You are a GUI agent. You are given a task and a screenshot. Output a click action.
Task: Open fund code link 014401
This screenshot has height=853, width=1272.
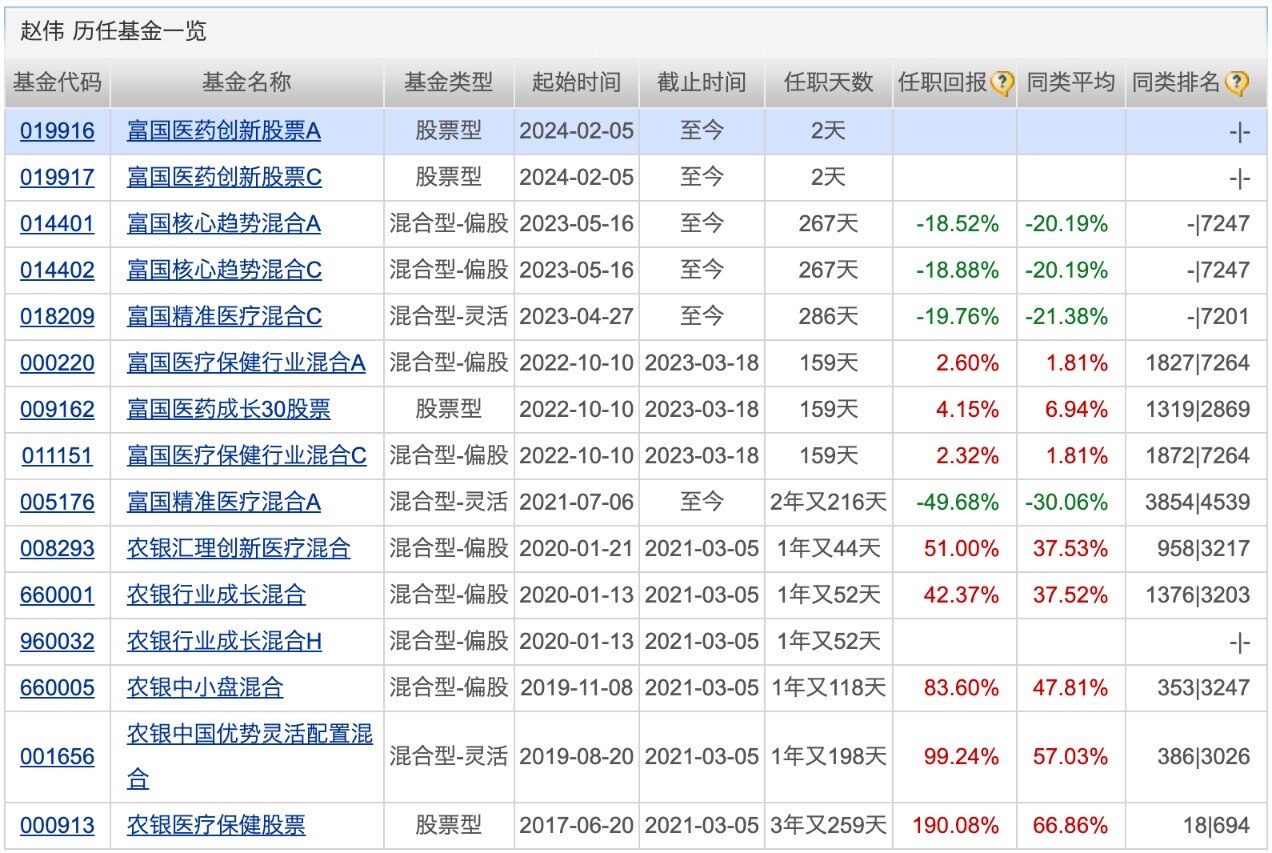[x=57, y=224]
